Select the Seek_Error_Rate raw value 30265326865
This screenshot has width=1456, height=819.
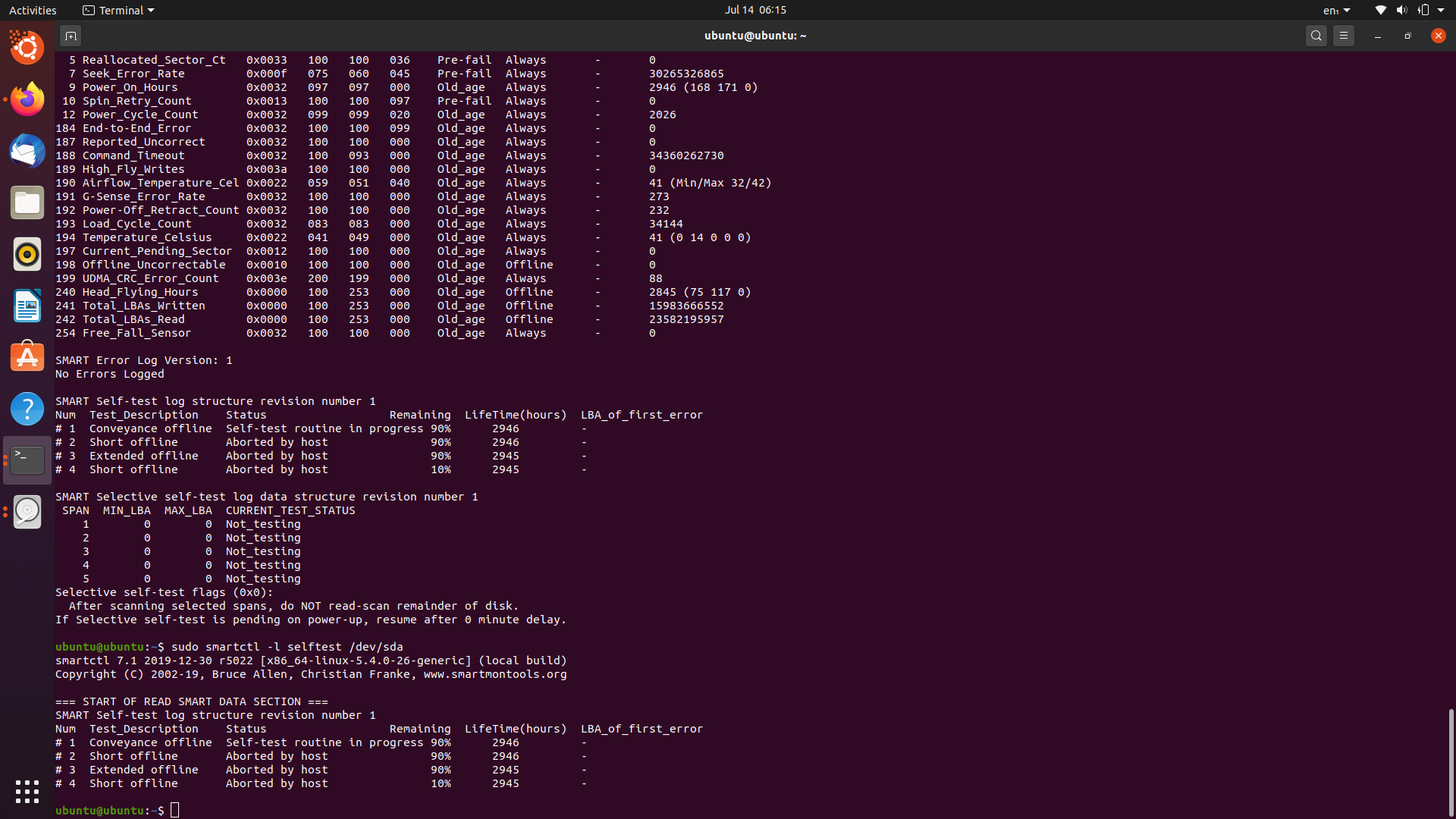pos(686,74)
